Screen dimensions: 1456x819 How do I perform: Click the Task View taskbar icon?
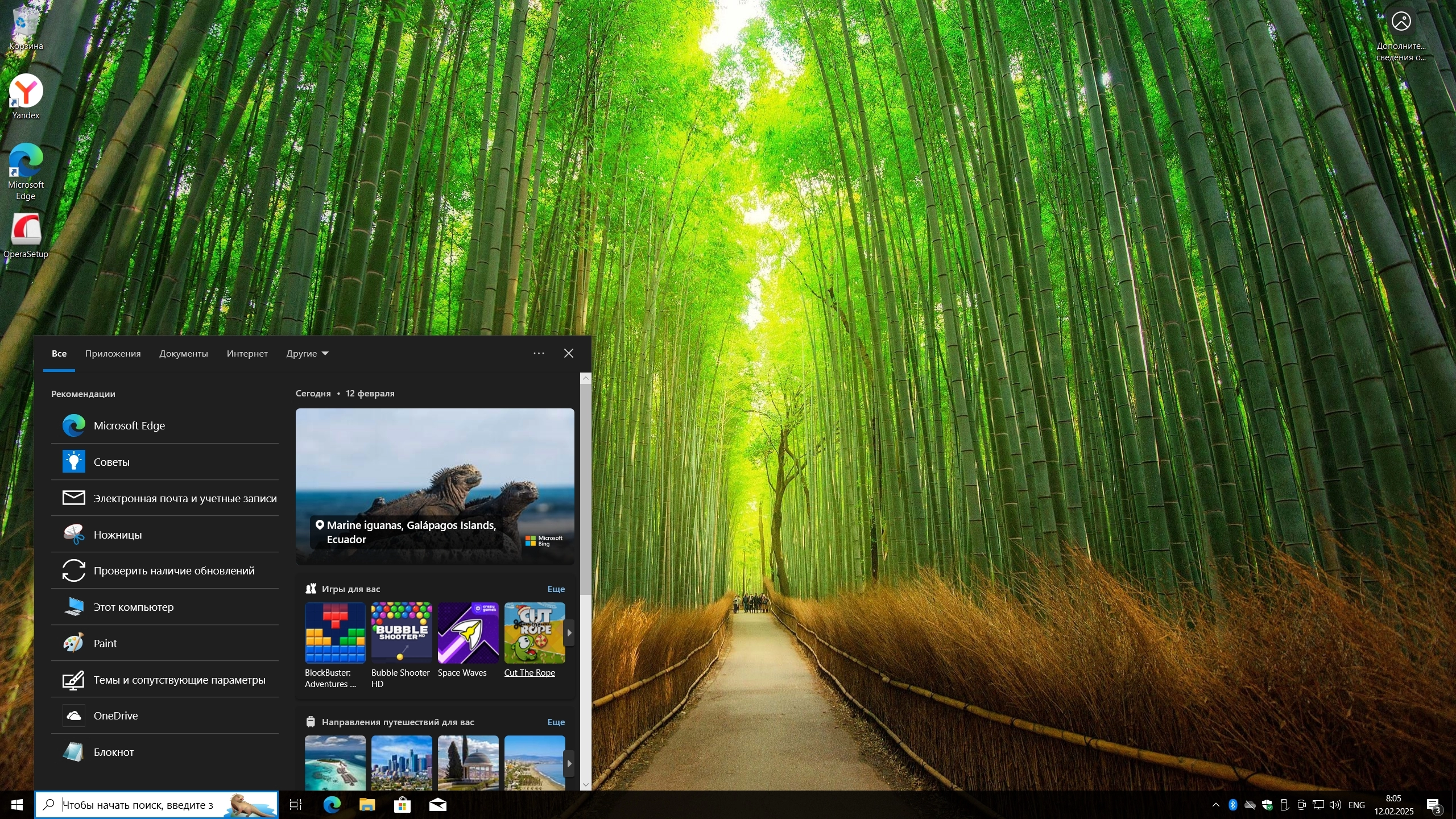[x=296, y=805]
